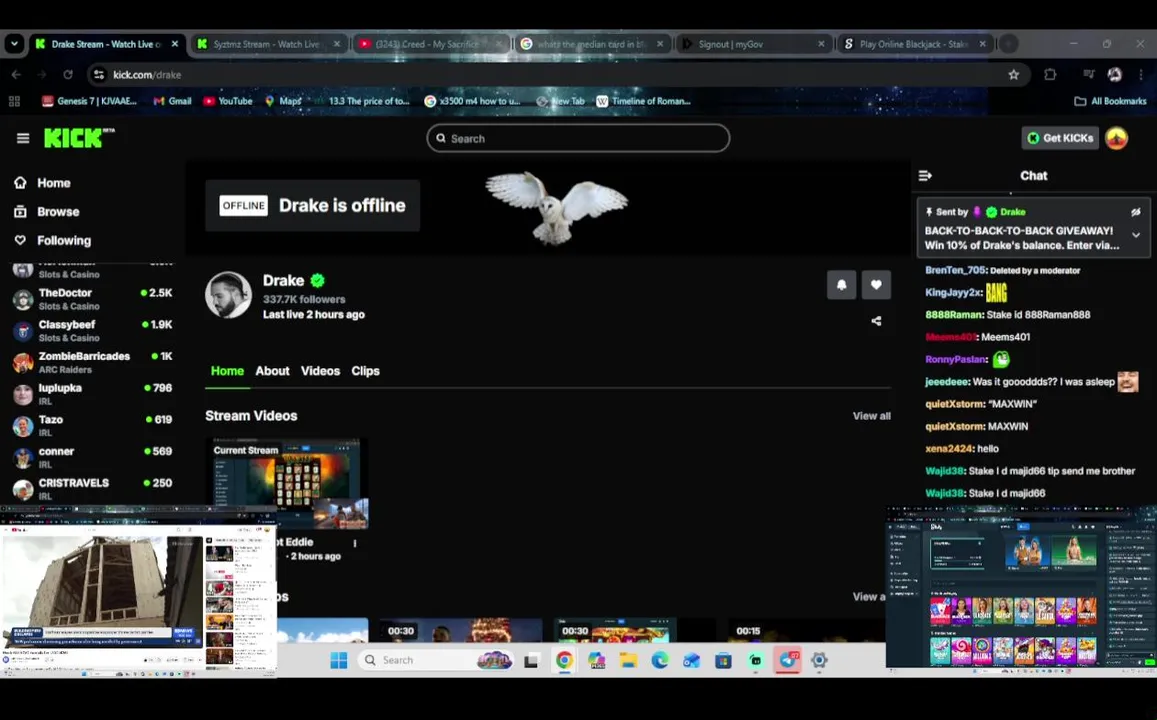The height and width of the screenshot is (720, 1157).
Task: Switch to Signout | myGov tab
Action: (754, 44)
